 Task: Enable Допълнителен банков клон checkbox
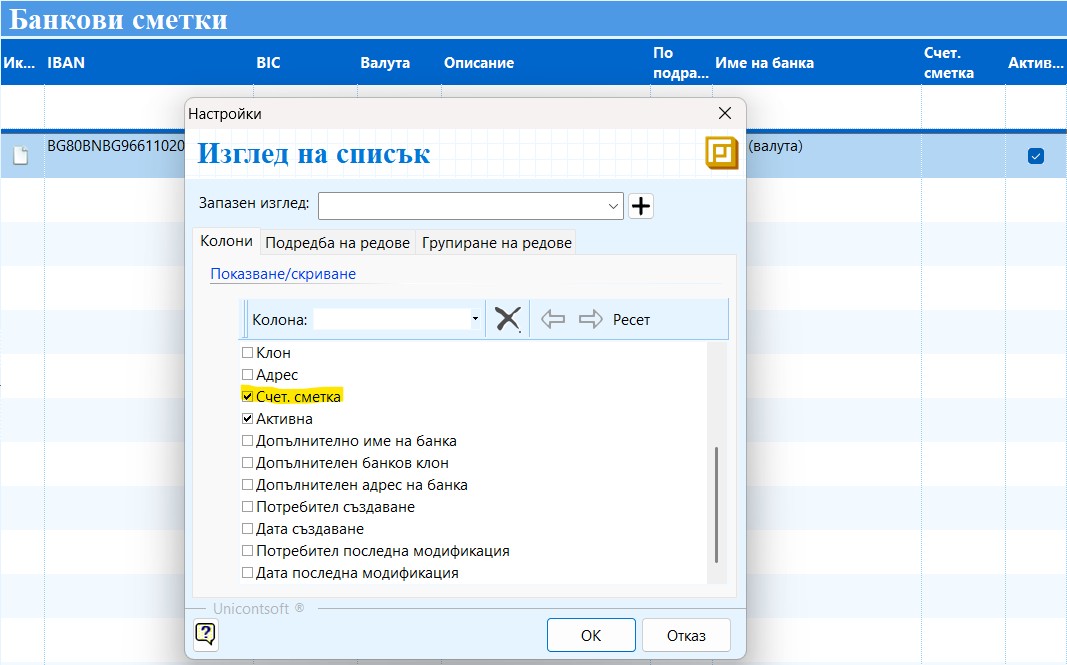pyautogui.click(x=248, y=463)
